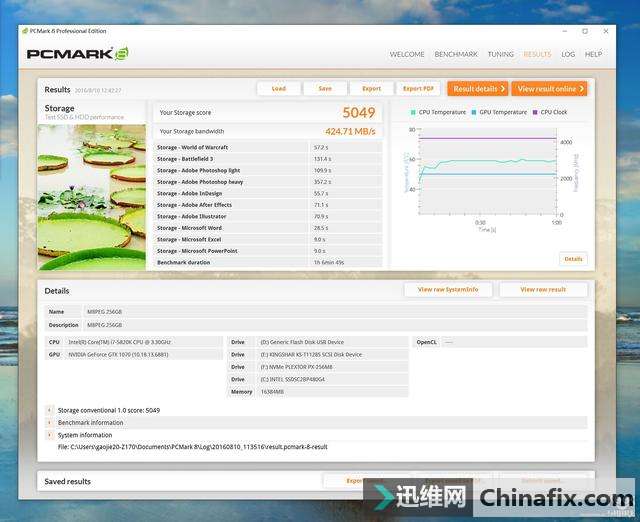
Task: Click the Save button
Action: click(325, 89)
